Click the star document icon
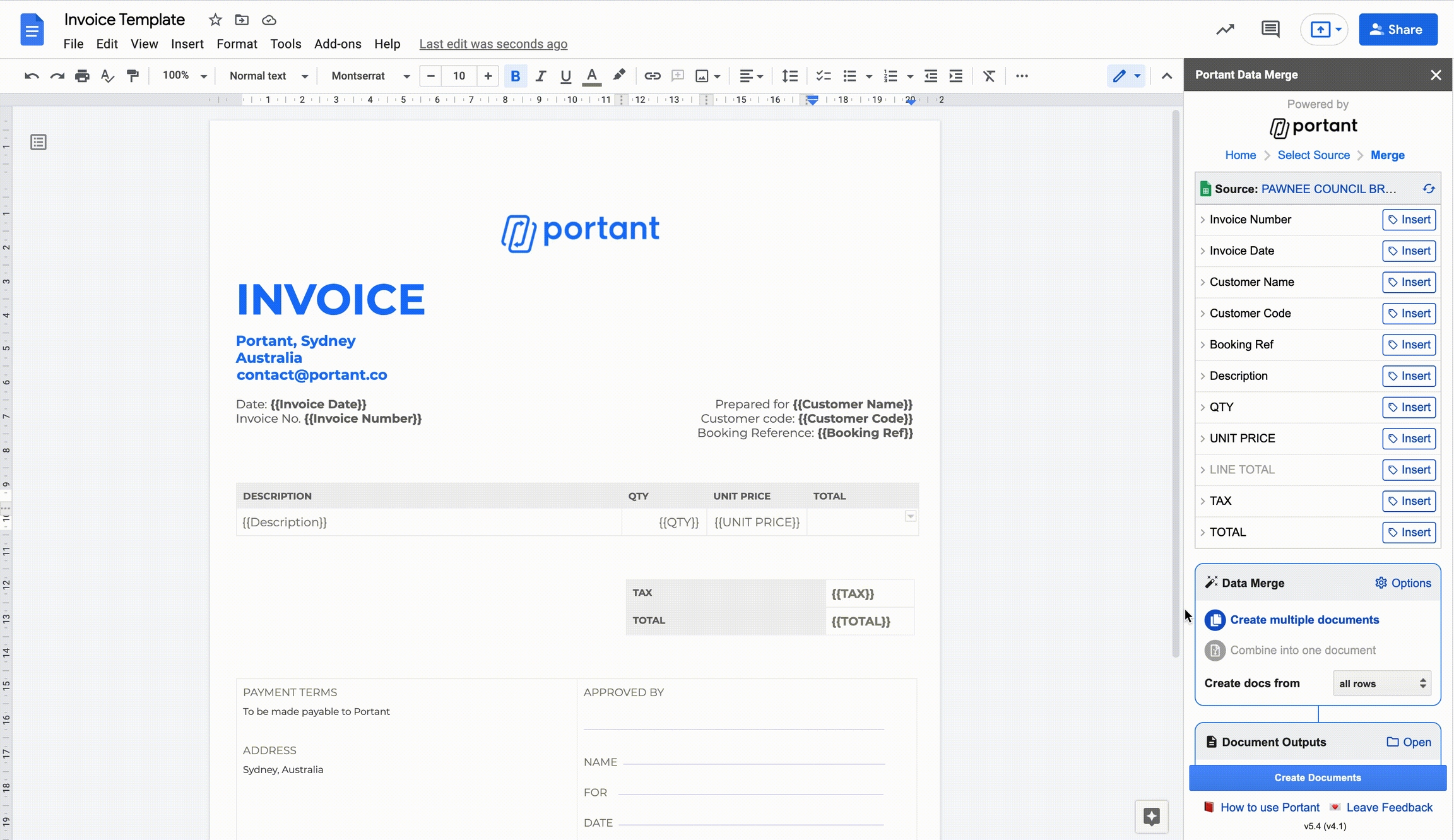The image size is (1454, 840). [x=215, y=20]
